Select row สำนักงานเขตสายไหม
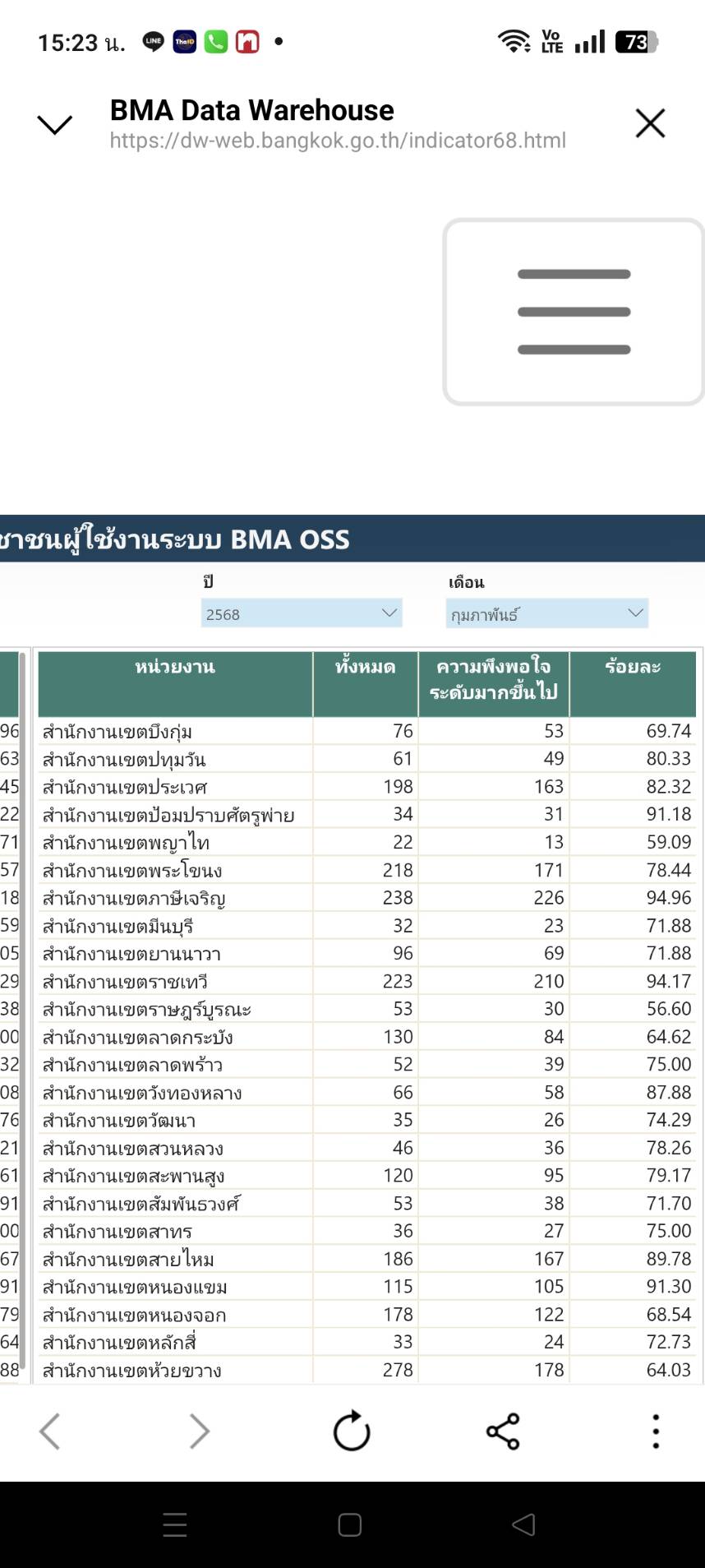The height and width of the screenshot is (1568, 705). tap(366, 1259)
